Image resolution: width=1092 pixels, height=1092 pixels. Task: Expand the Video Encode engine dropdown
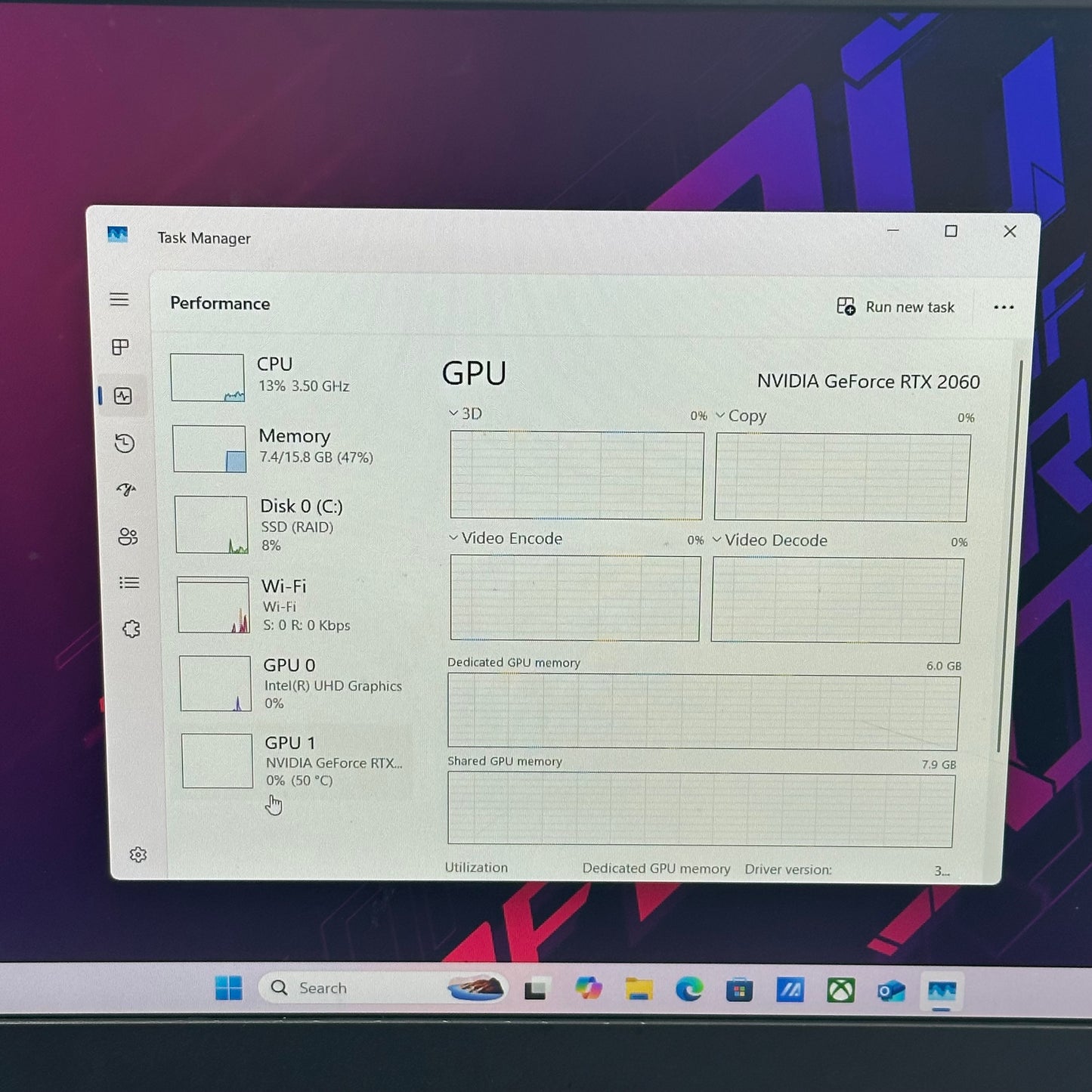point(453,538)
